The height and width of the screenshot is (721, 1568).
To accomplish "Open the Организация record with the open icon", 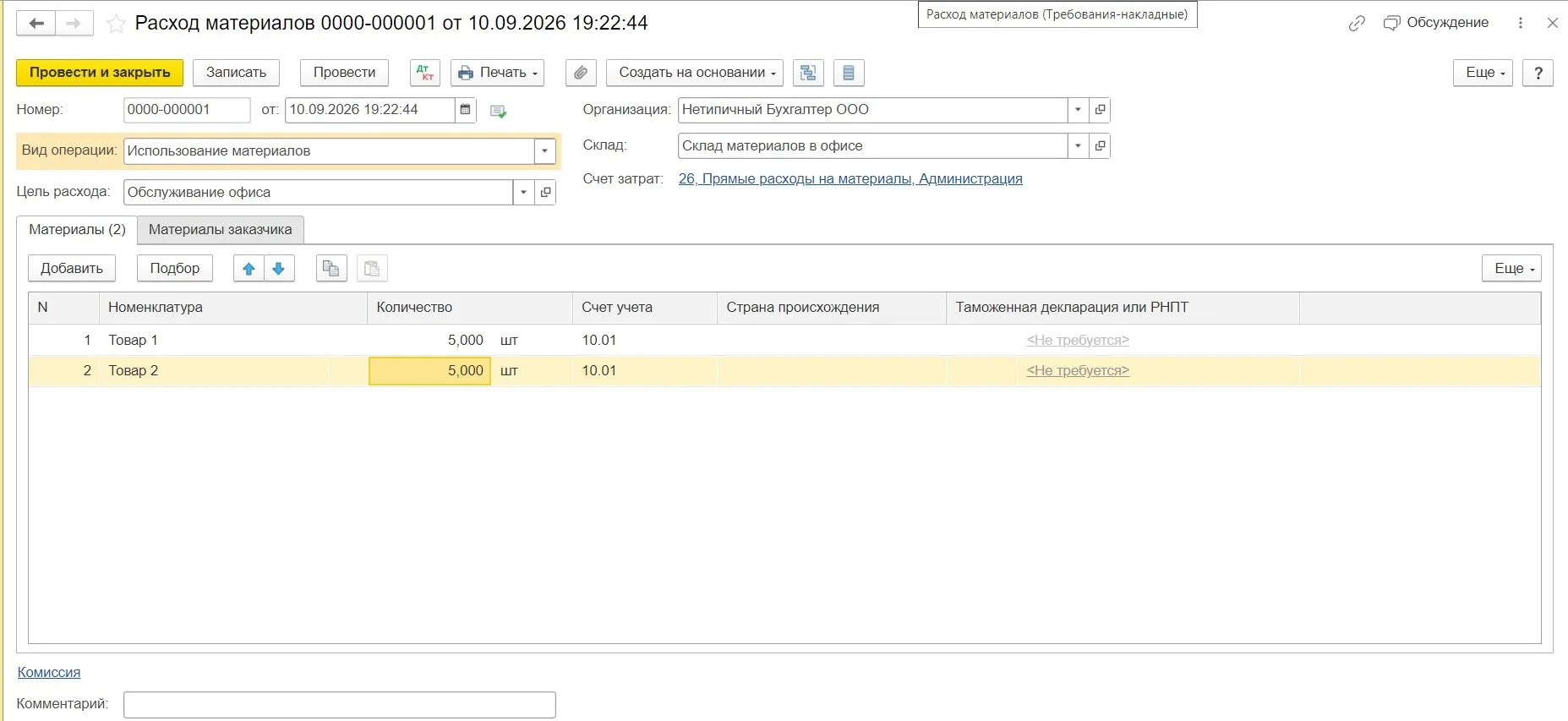I will click(1100, 110).
